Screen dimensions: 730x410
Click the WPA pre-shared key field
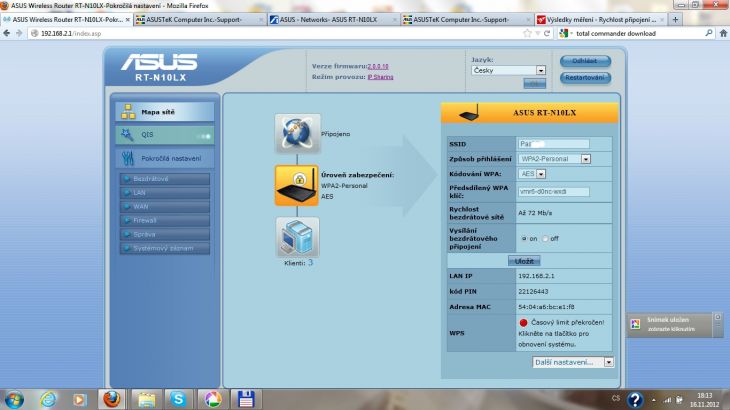(554, 191)
